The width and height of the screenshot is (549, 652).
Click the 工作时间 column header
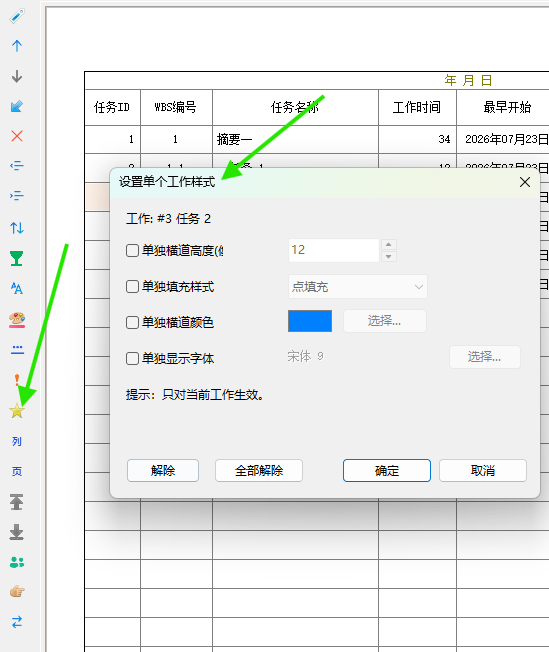point(417,107)
